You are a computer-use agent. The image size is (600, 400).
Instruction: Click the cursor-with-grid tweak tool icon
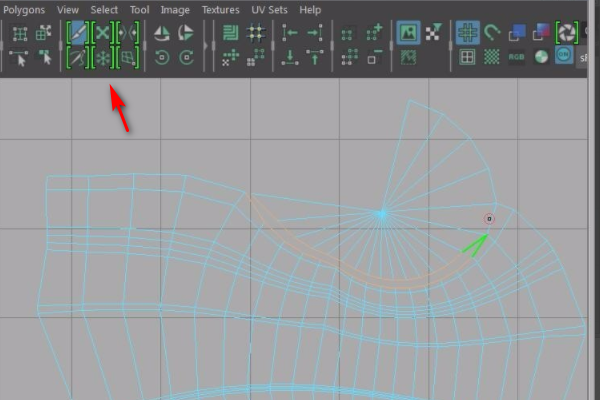44,58
